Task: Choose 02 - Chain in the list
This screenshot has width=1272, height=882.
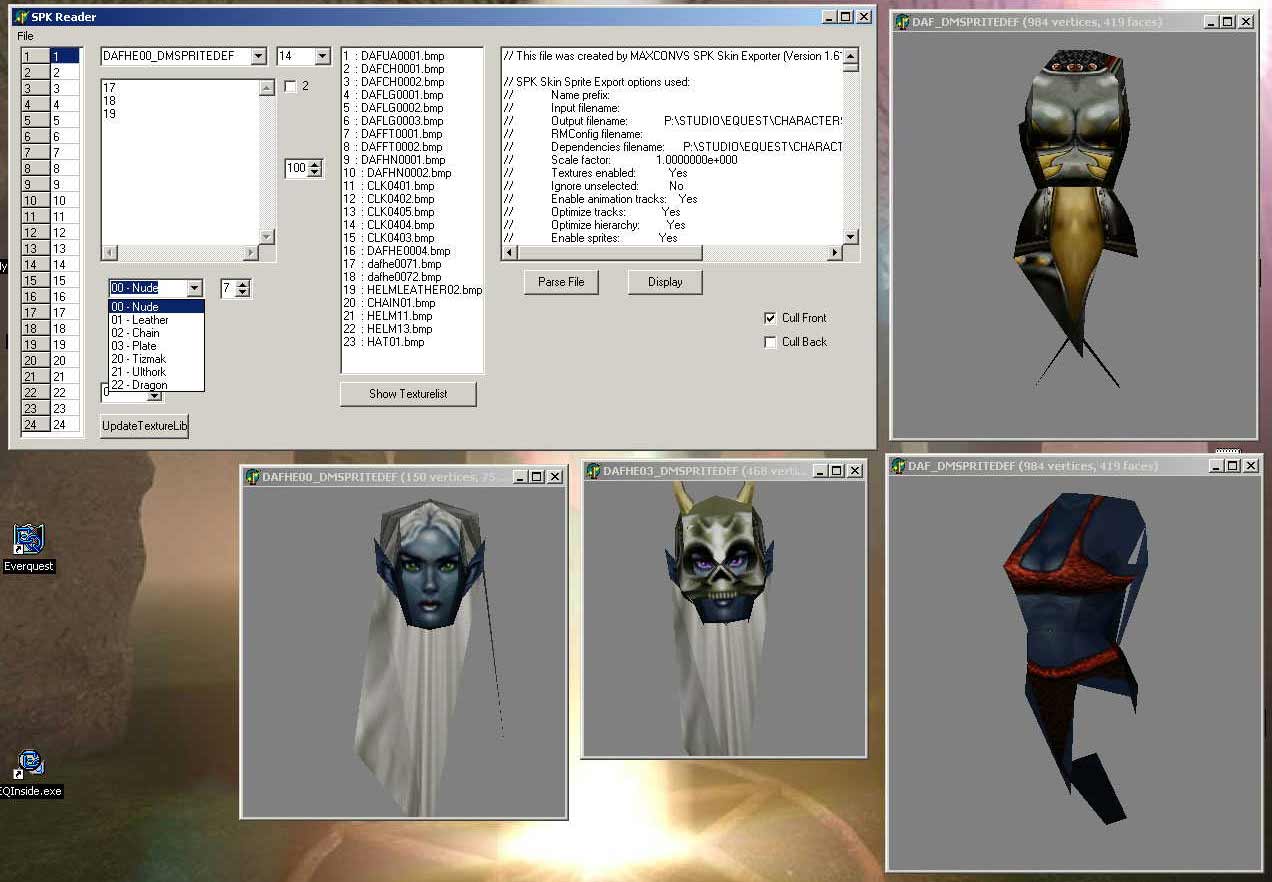Action: [156, 333]
